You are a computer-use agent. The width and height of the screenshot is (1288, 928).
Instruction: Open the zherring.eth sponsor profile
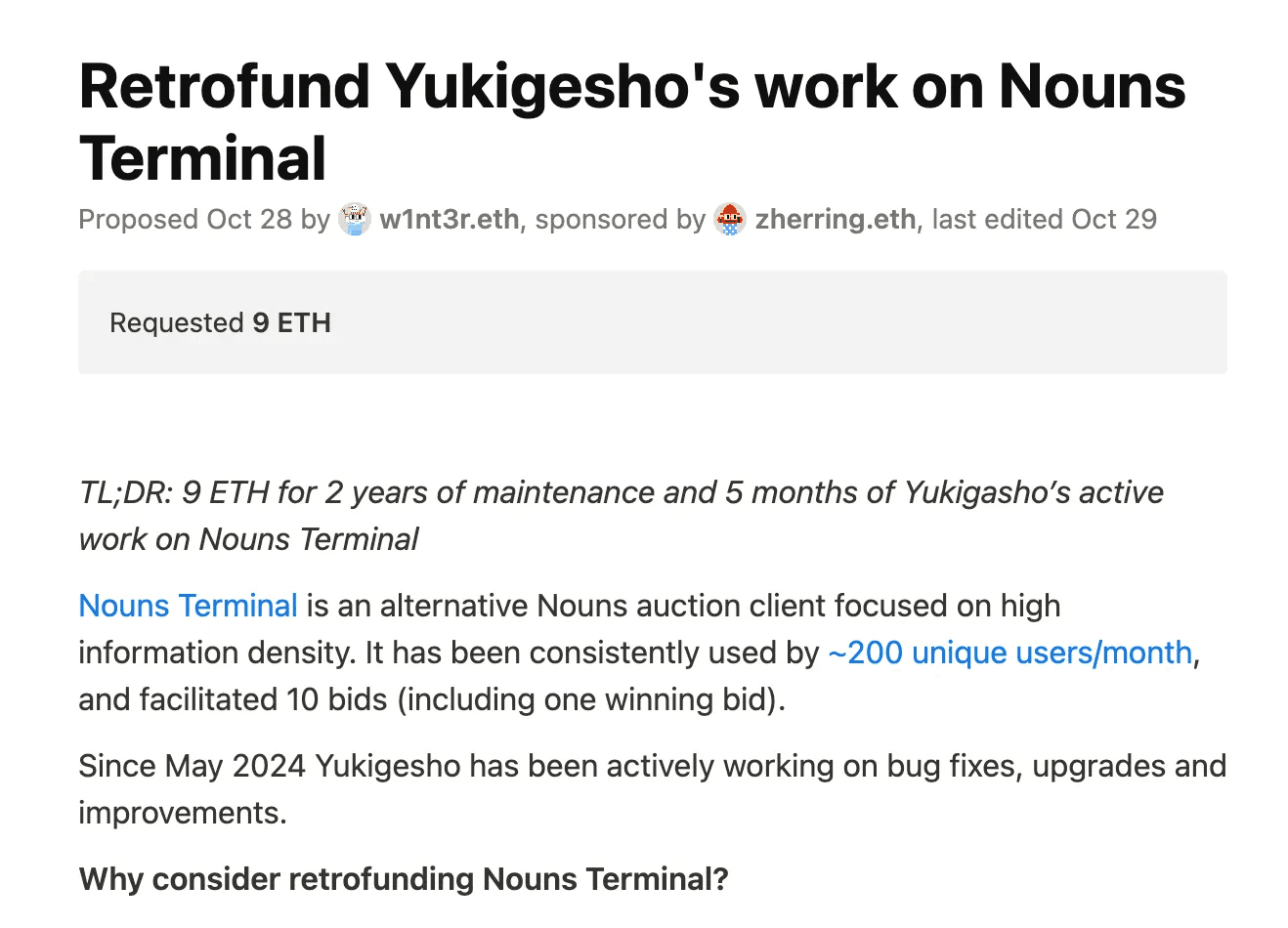tap(836, 219)
